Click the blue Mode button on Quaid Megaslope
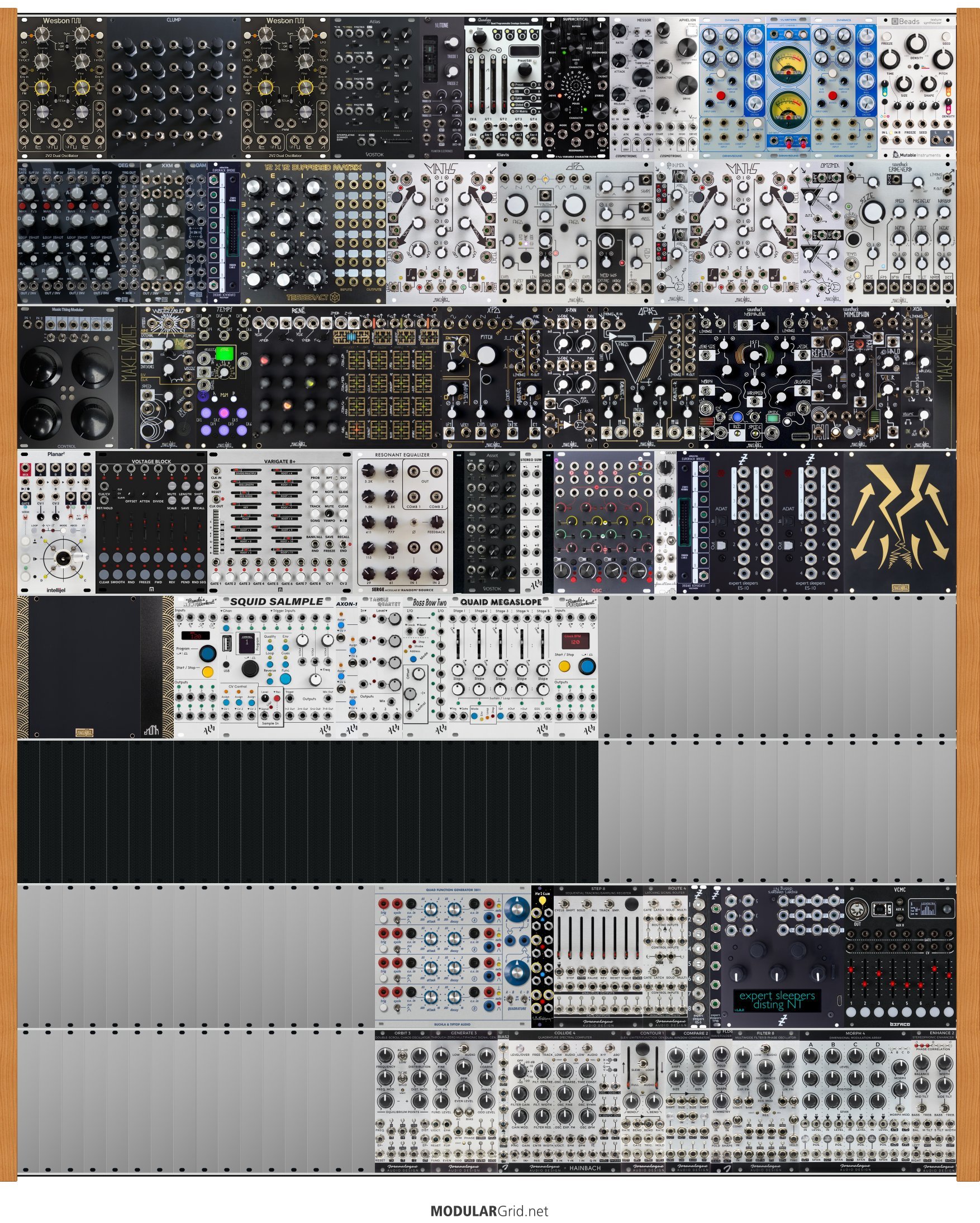This screenshot has height=1223, width=980. pos(474,716)
